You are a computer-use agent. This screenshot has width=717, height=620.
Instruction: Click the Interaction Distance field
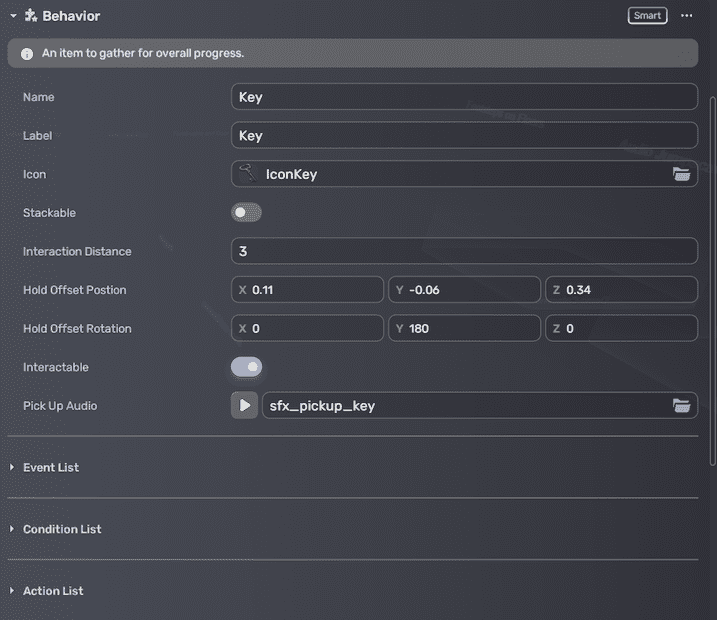(463, 251)
